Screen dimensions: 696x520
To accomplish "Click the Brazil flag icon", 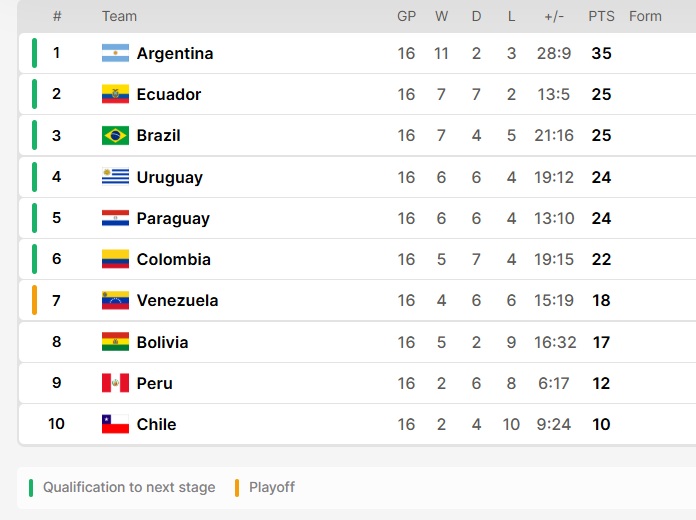I will [x=115, y=135].
